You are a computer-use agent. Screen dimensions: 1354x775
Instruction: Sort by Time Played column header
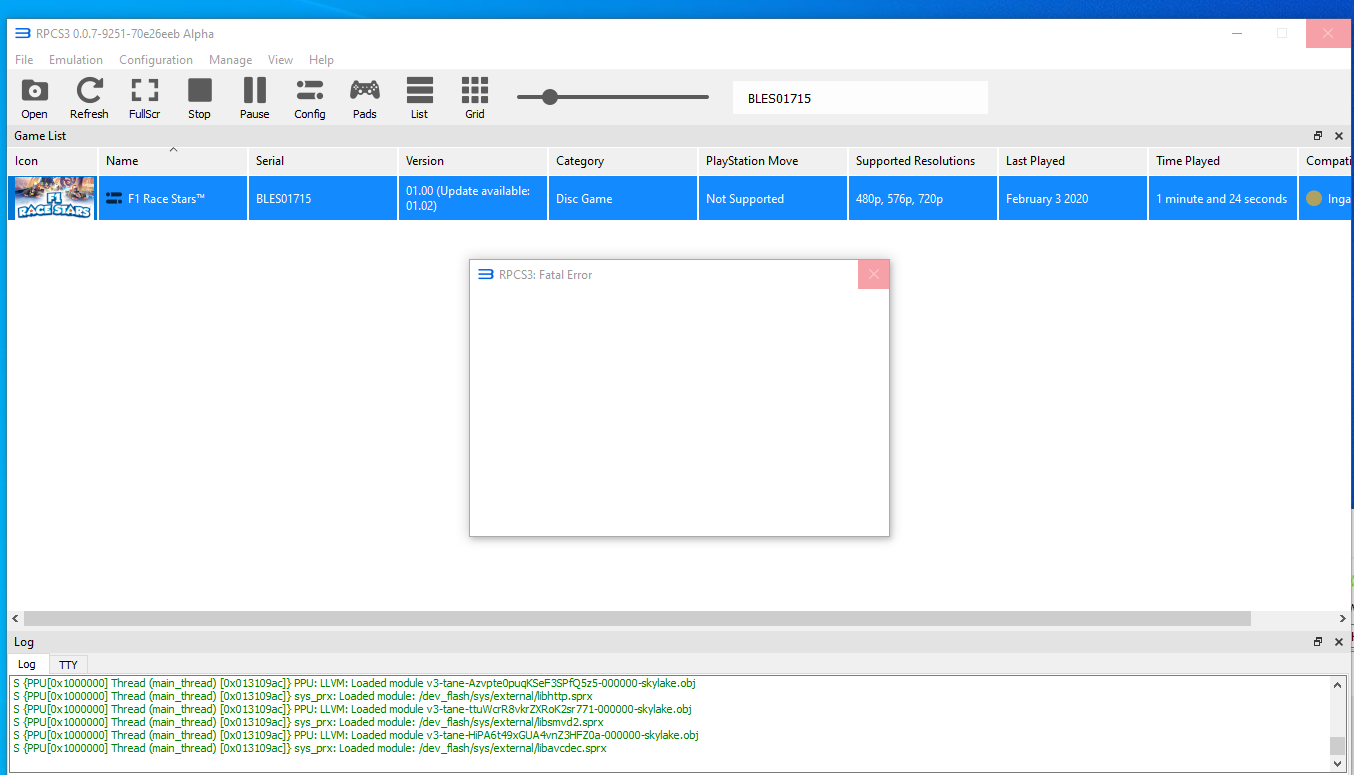pyautogui.click(x=1223, y=160)
